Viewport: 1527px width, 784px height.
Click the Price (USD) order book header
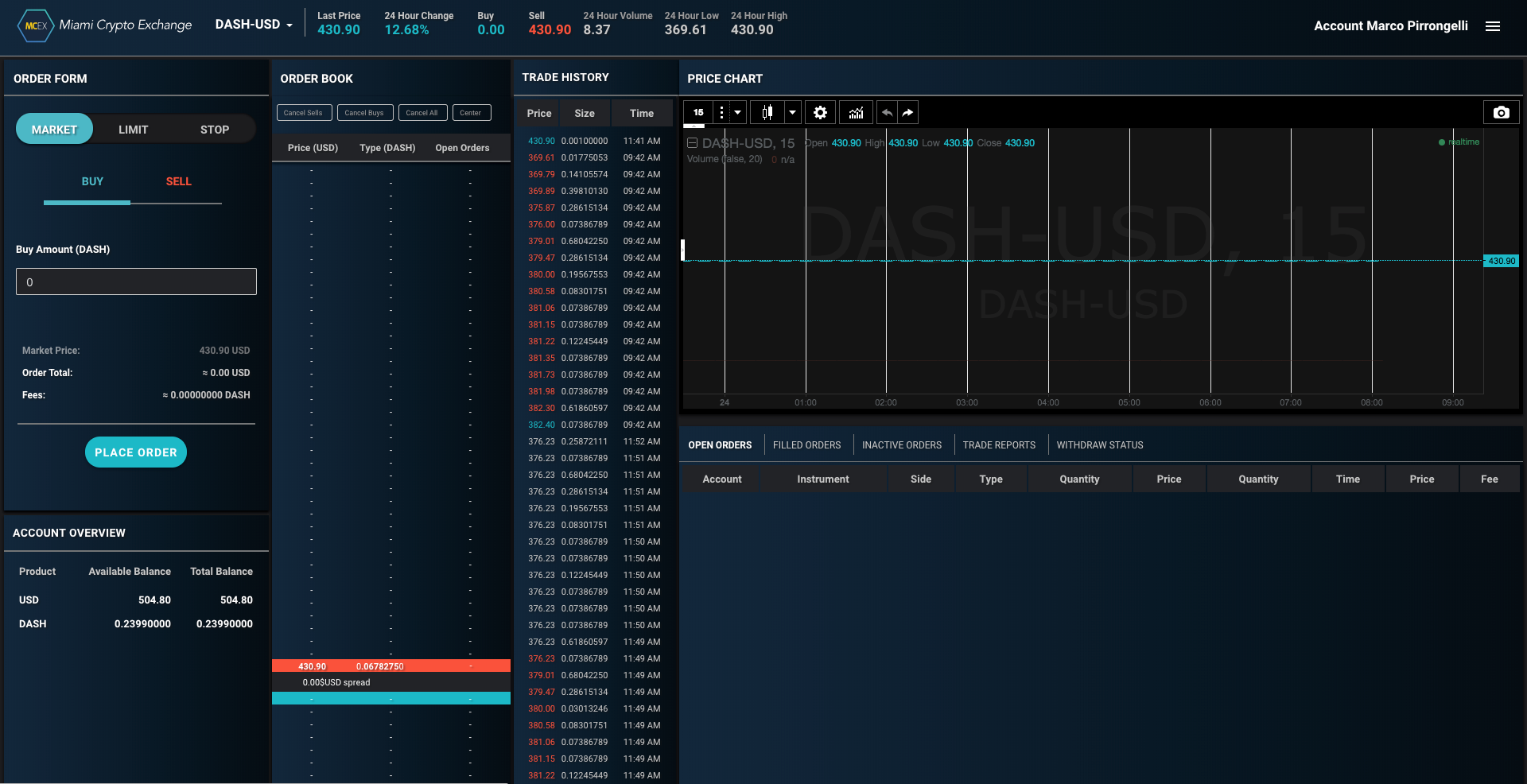tap(313, 148)
